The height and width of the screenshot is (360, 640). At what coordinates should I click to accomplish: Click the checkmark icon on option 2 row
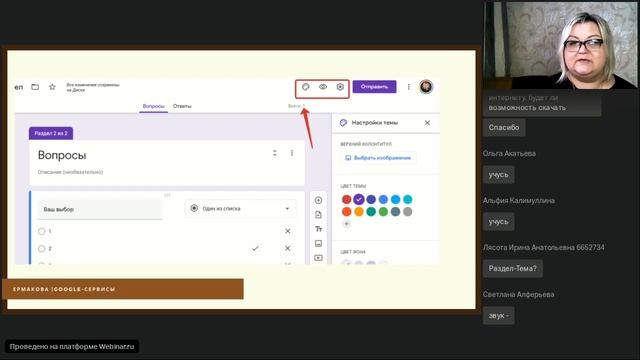(255, 248)
